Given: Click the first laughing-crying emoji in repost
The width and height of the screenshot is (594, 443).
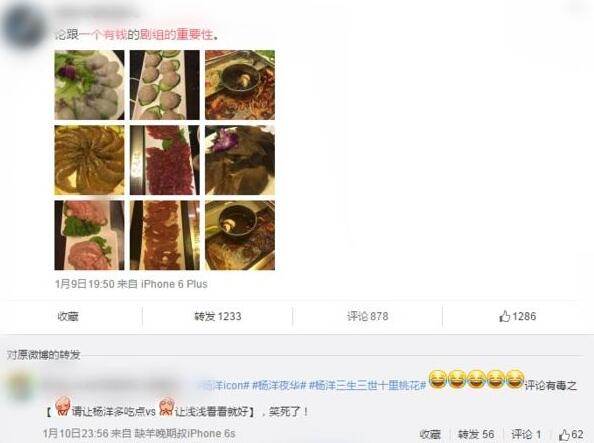Looking at the screenshot, I should 438,379.
